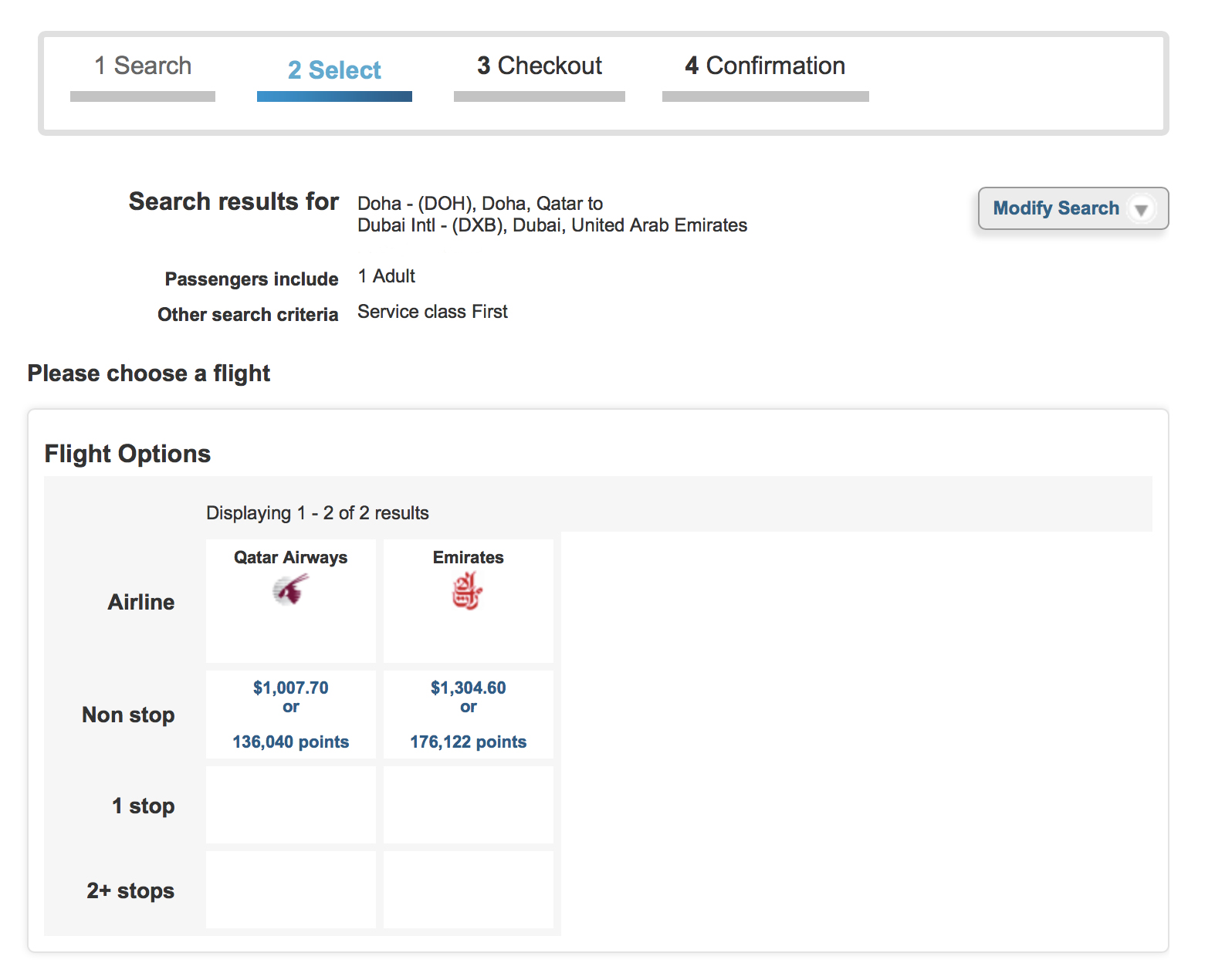Choose the Qatar Airways $1,007.70 non-stop fare
Viewport: 1215px width, 980px height.
point(291,688)
